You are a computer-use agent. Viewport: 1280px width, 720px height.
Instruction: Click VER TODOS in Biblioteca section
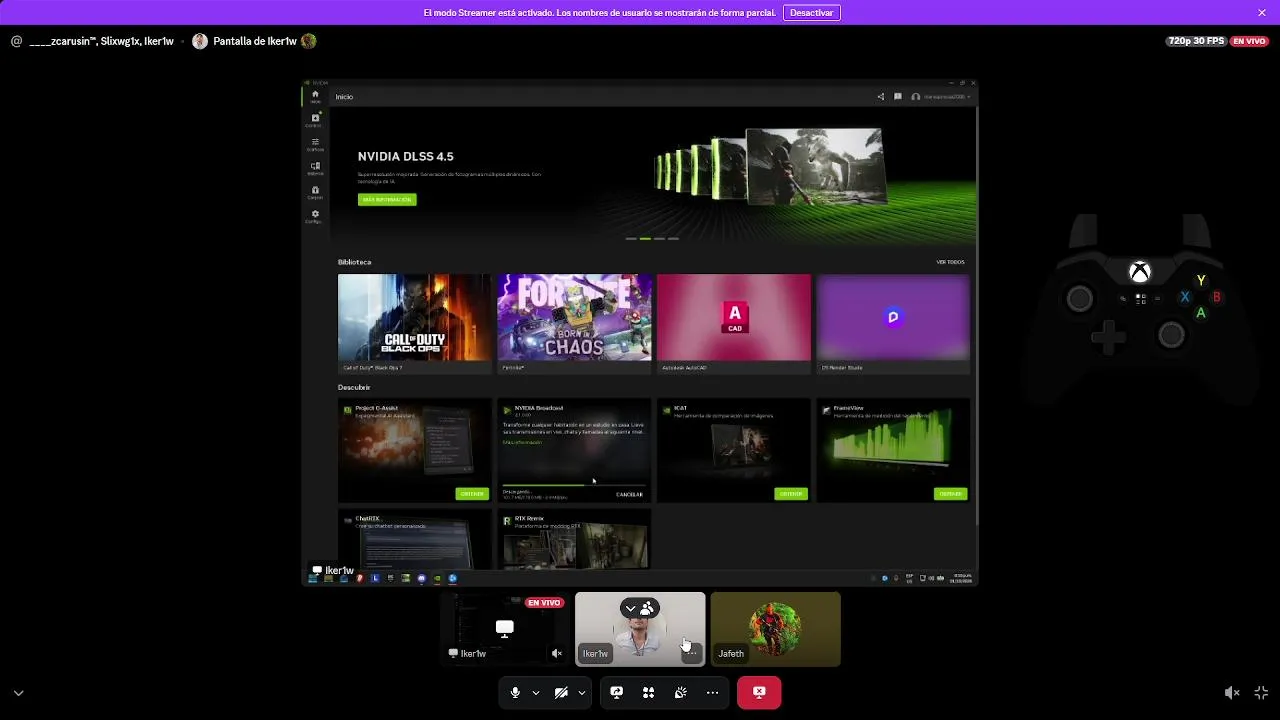point(950,262)
